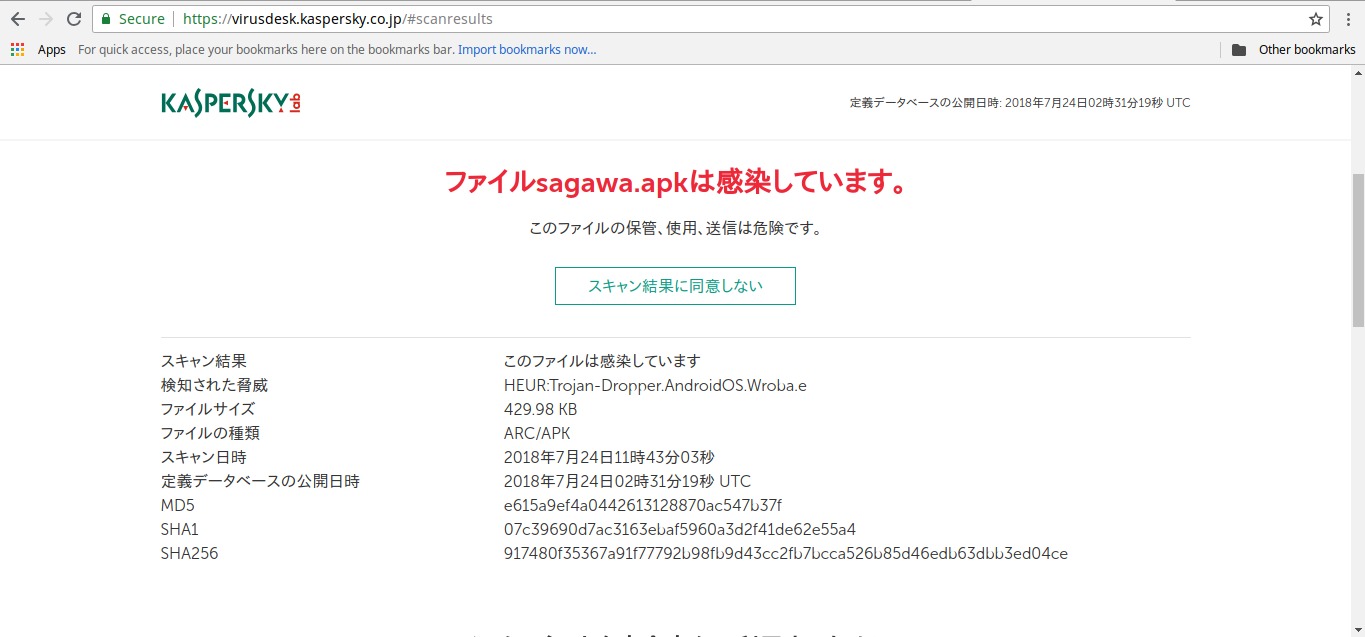Reload the Kaspersky VirusDesk page
The height and width of the screenshot is (637, 1365).
(x=74, y=19)
